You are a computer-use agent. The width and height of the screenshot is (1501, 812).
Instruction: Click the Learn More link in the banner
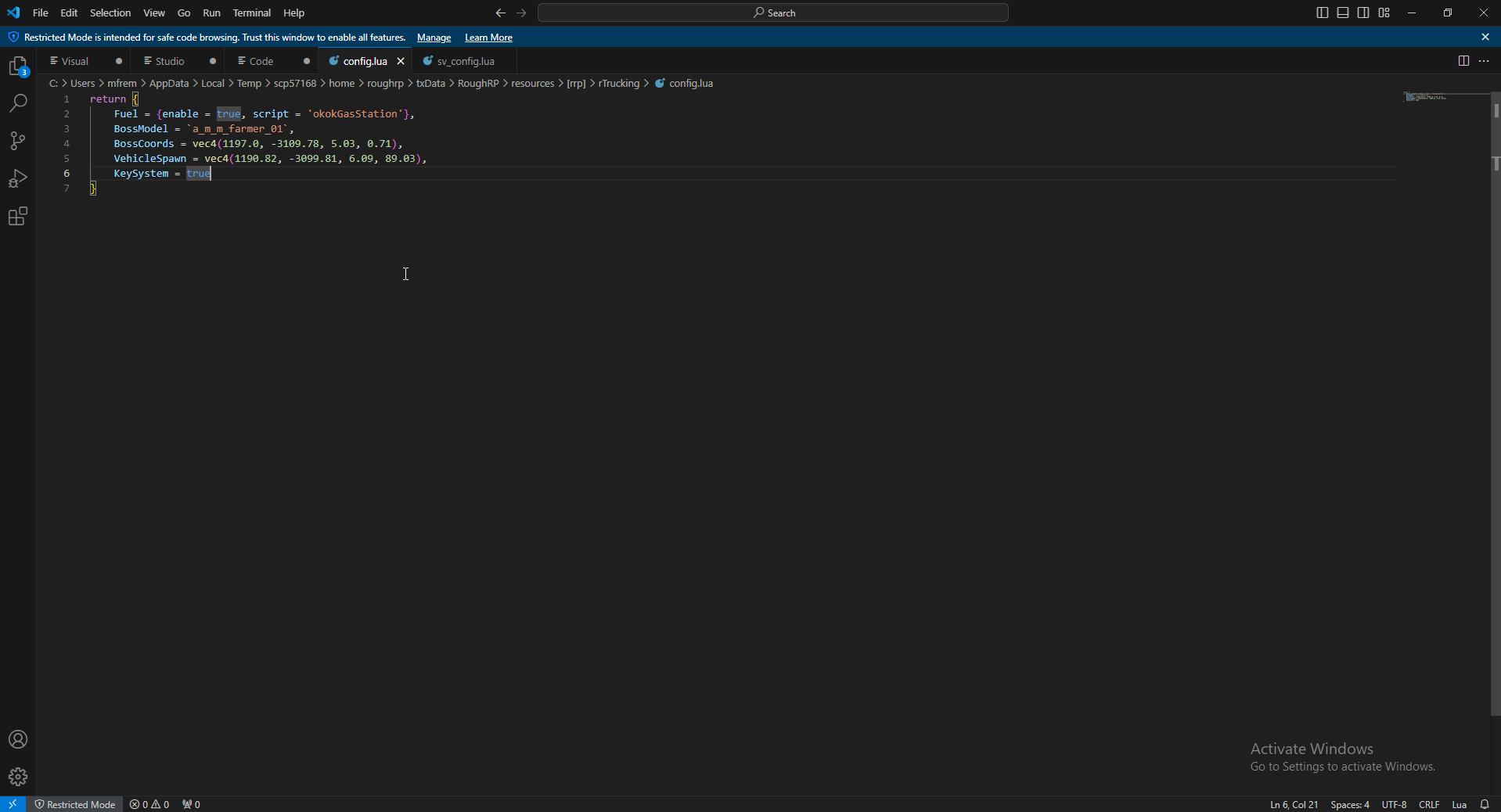[x=488, y=37]
